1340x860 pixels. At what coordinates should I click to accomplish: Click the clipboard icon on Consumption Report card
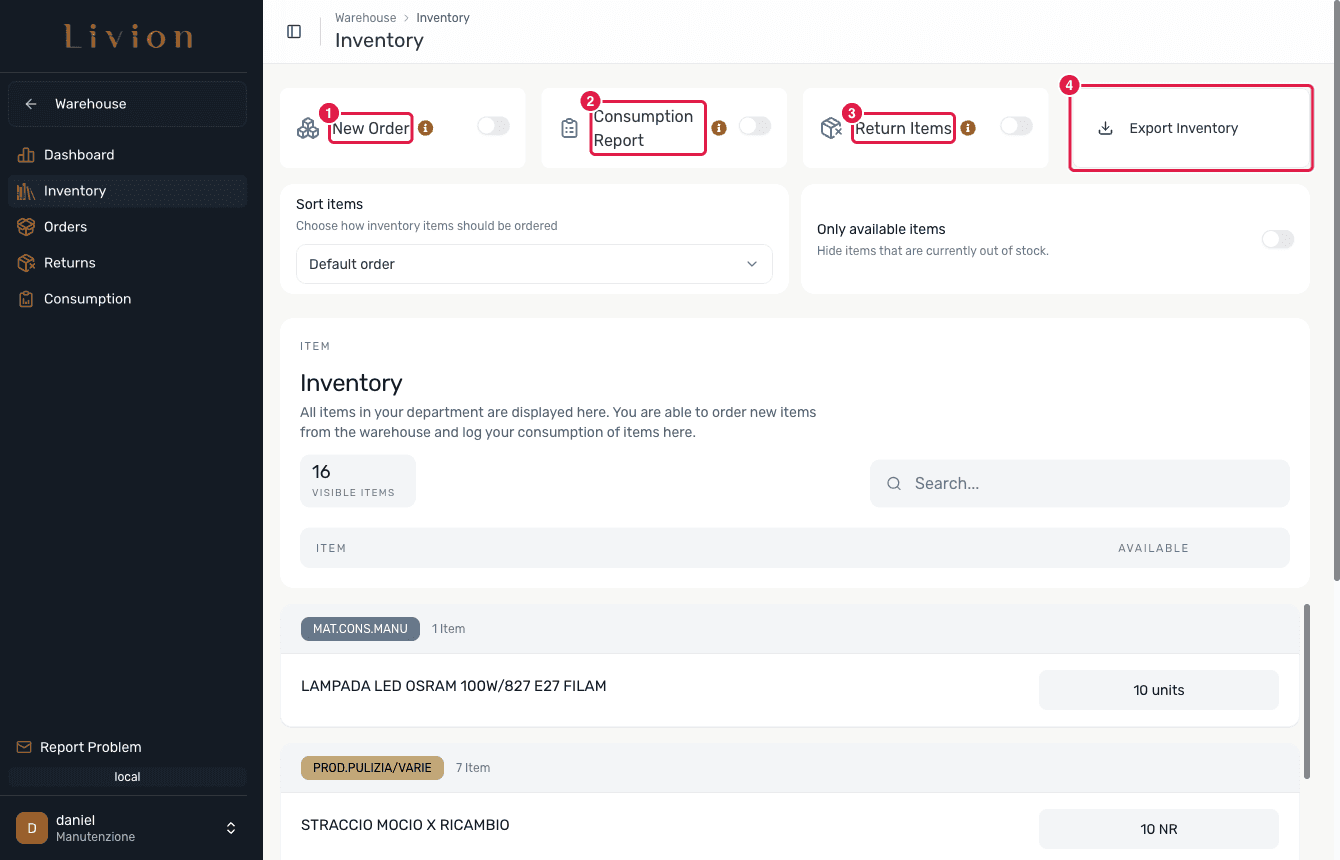(570, 128)
